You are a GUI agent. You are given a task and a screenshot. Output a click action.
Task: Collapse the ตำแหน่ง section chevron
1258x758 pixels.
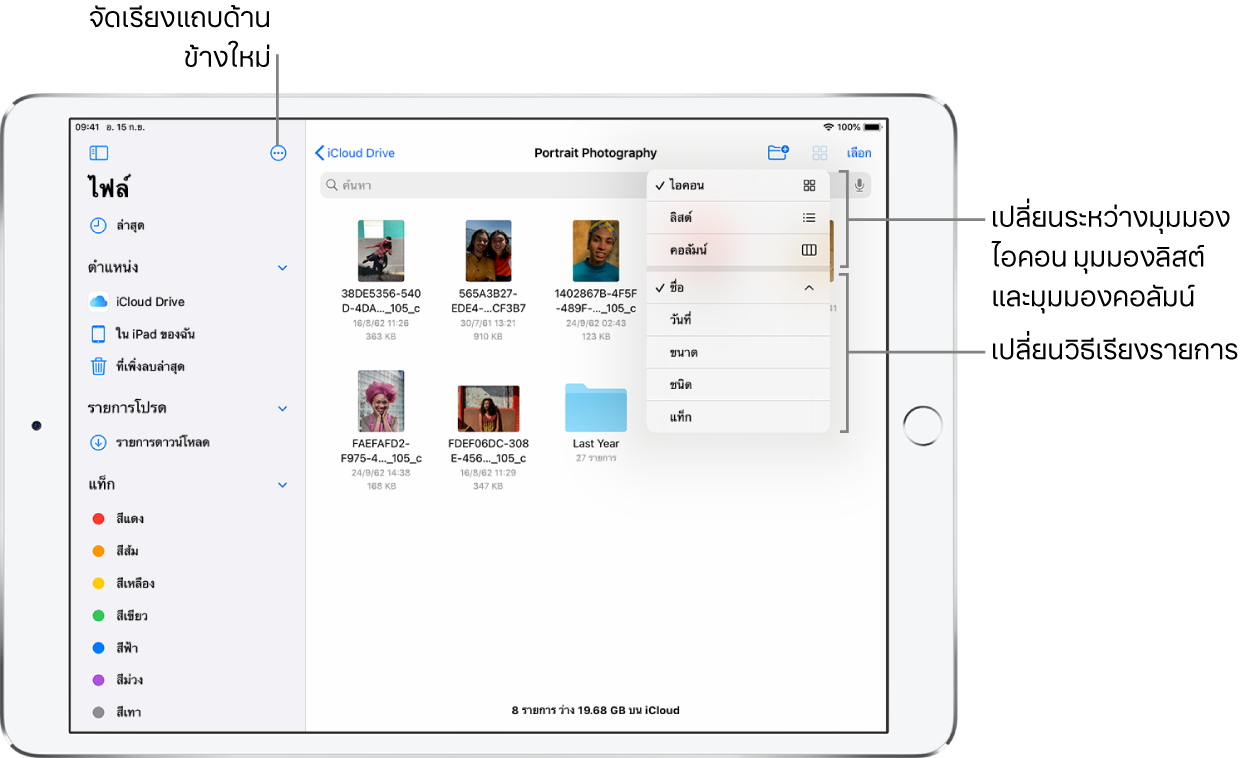pos(282,268)
